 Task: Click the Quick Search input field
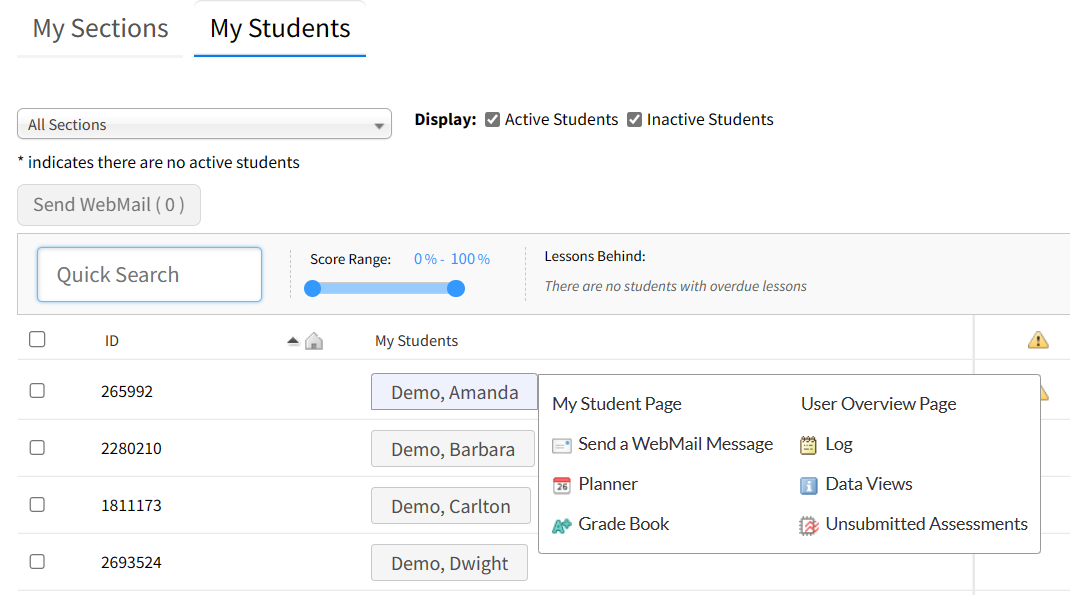coord(149,275)
